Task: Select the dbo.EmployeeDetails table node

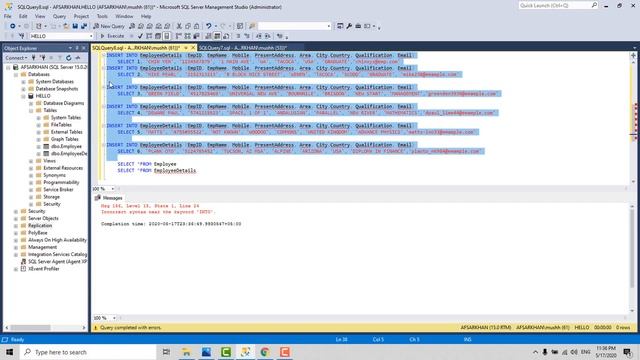Action: [x=69, y=153]
